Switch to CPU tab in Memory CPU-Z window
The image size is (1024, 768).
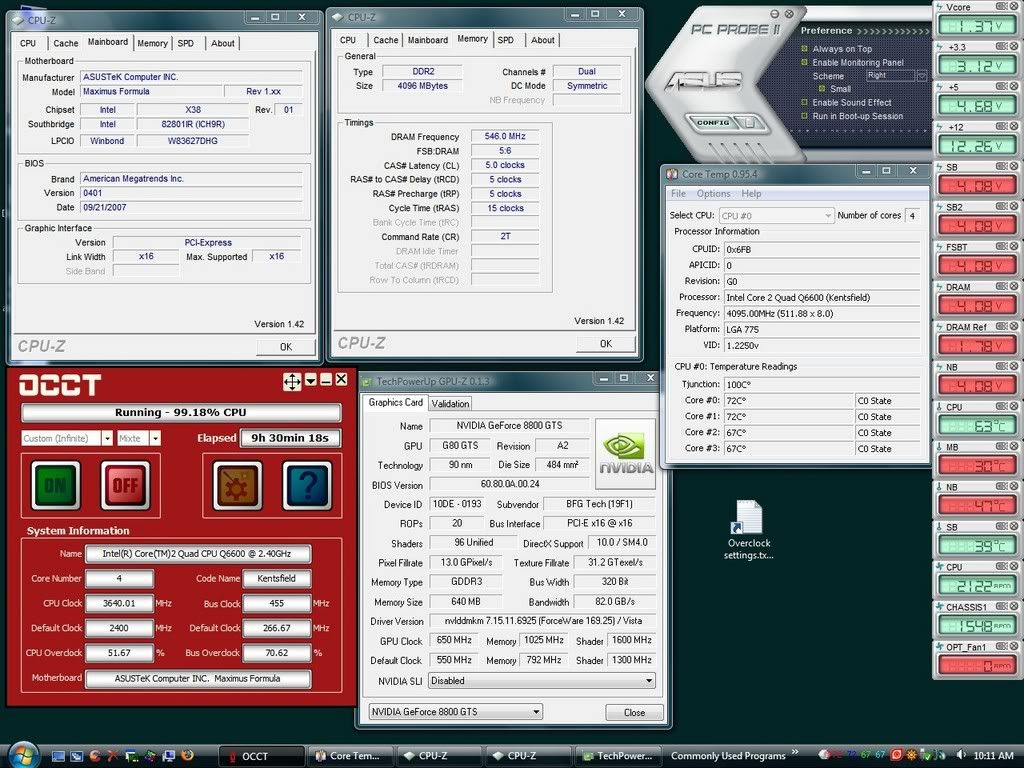tap(348, 40)
